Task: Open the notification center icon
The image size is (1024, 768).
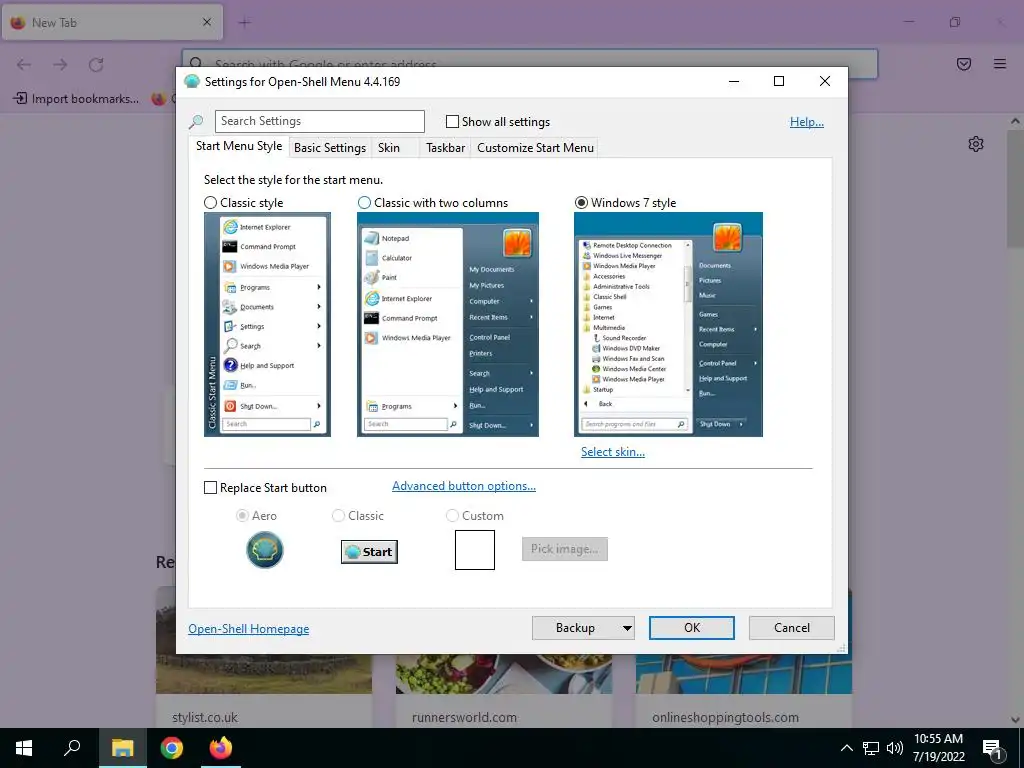Action: (993, 749)
